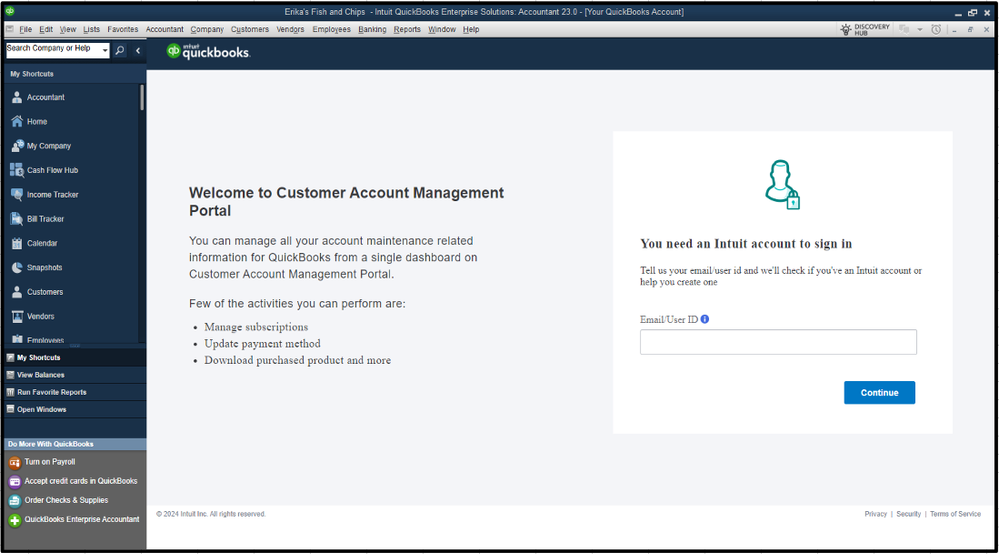Open QuickBooks Enterprise Accountant link
This screenshot has height=554, width=999.
pyautogui.click(x=74, y=520)
